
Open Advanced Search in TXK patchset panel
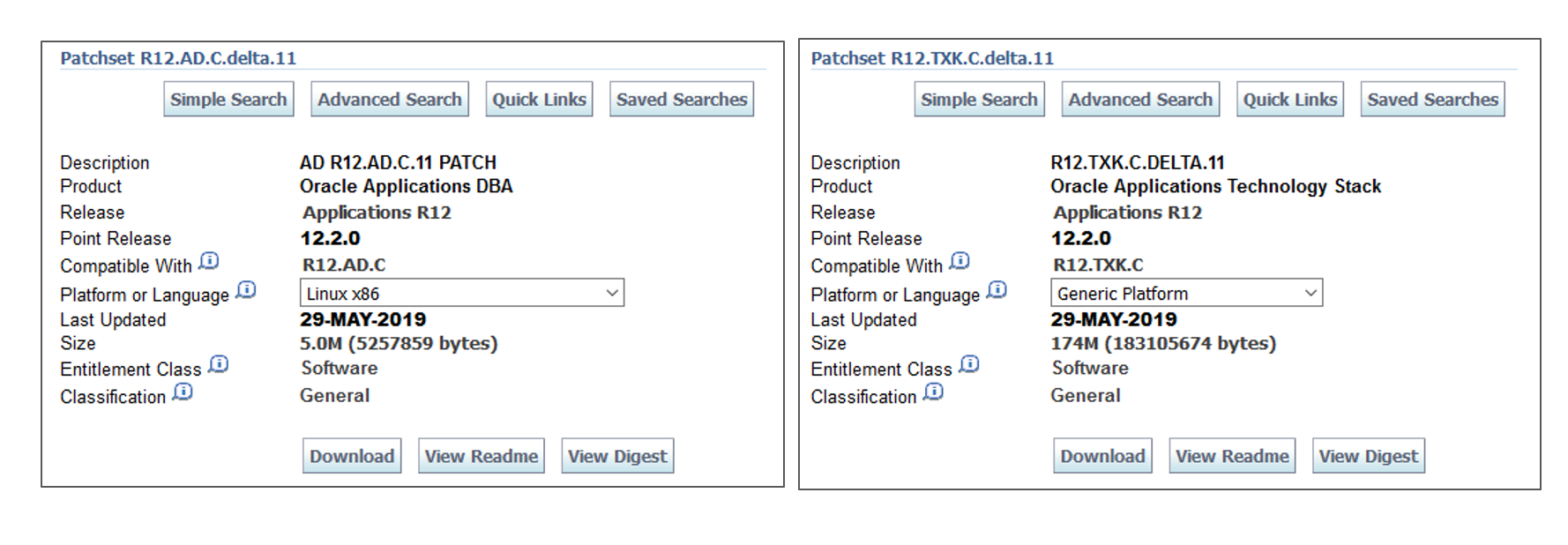click(1140, 100)
